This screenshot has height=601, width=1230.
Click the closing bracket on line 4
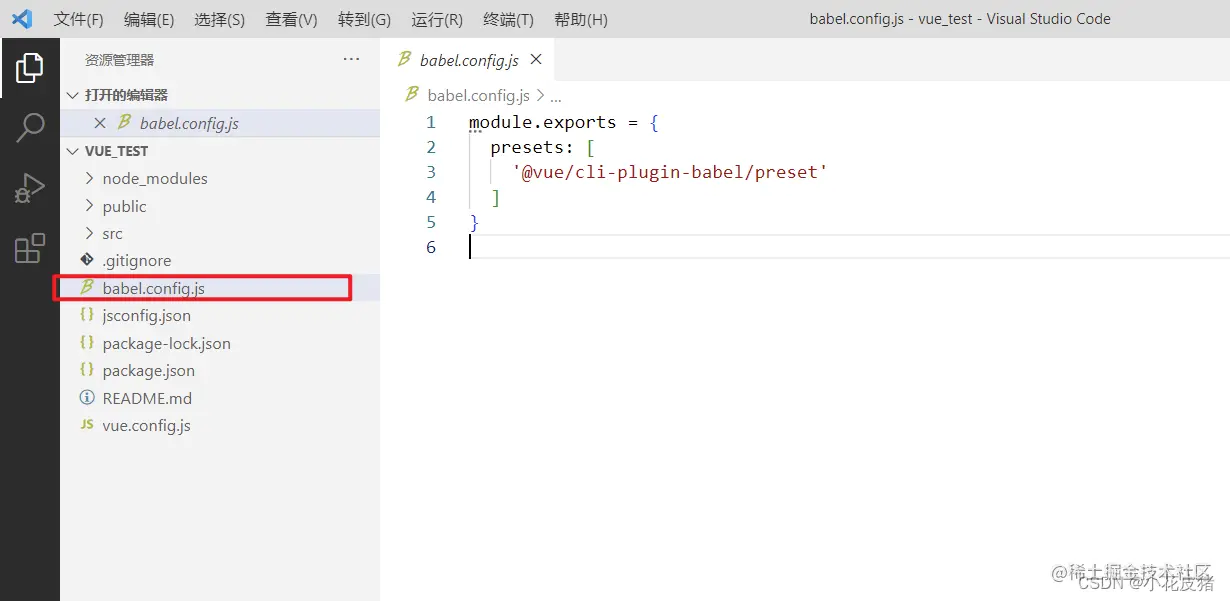495,197
